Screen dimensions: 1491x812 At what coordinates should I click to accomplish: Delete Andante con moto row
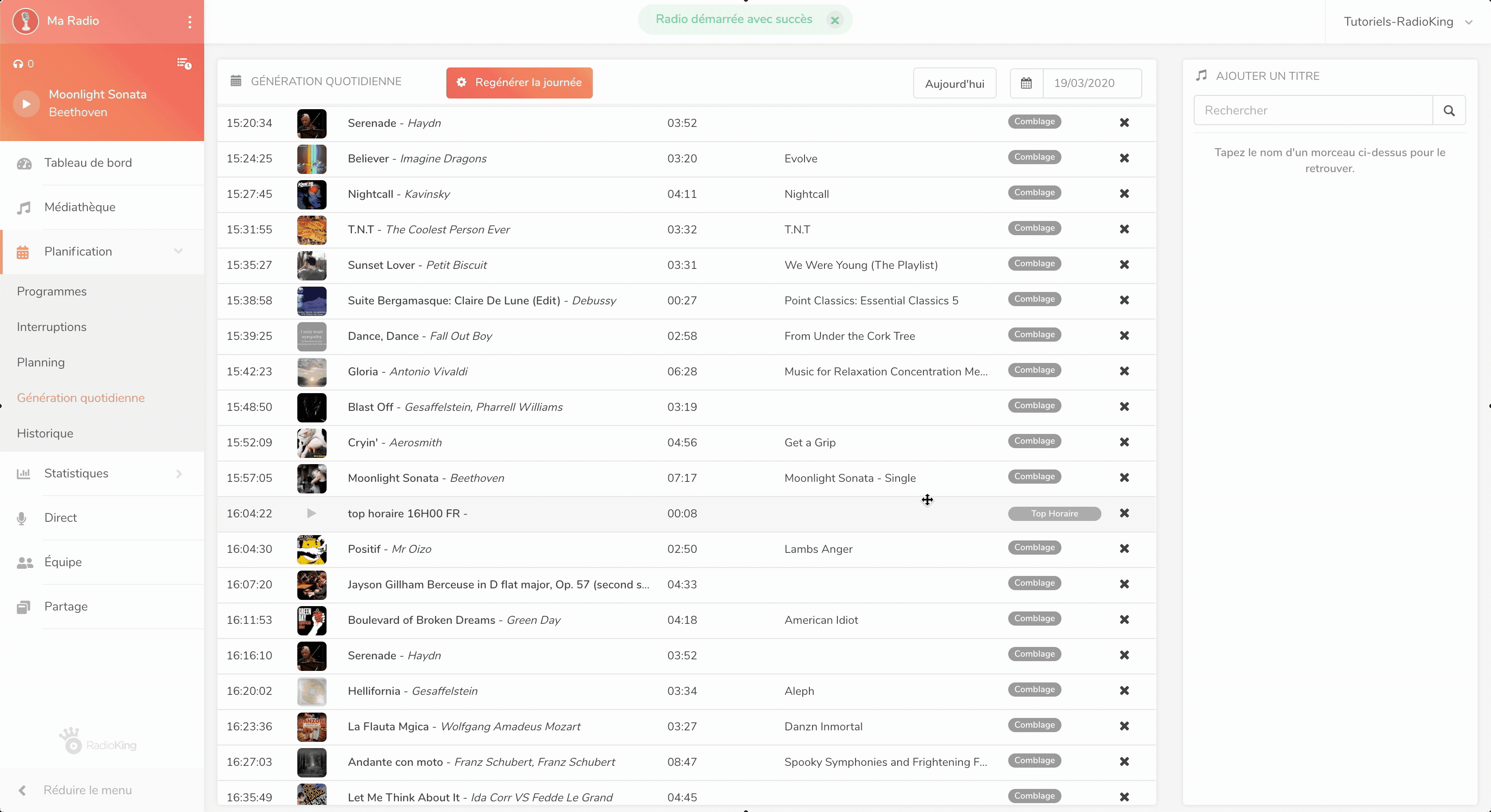click(x=1124, y=762)
